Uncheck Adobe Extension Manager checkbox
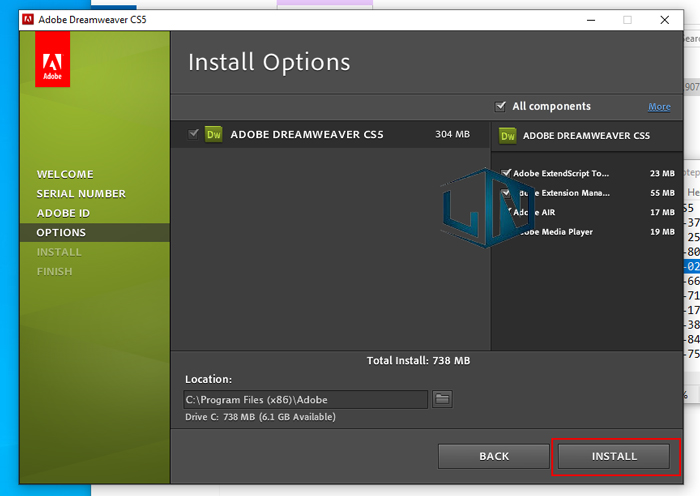 506,193
